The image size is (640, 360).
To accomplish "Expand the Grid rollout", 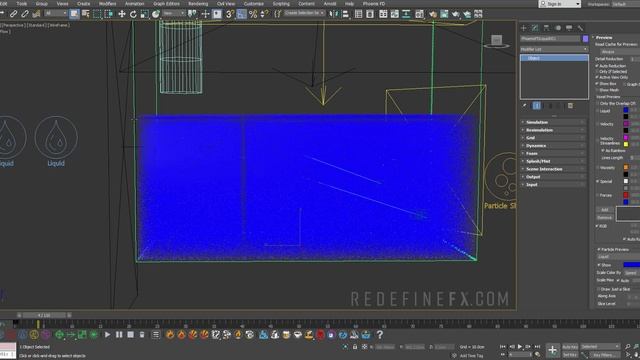I will tap(553, 138).
